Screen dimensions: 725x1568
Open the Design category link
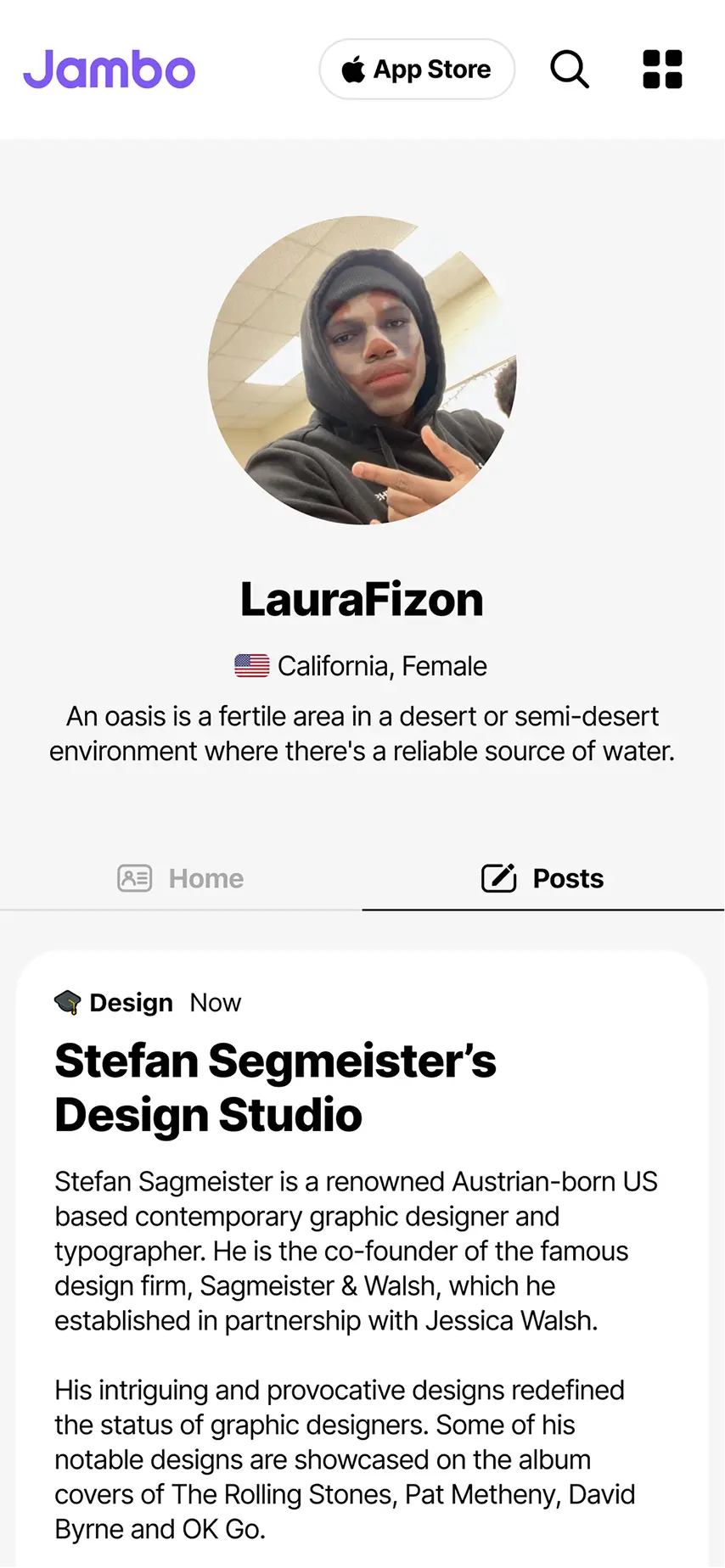(x=131, y=1003)
